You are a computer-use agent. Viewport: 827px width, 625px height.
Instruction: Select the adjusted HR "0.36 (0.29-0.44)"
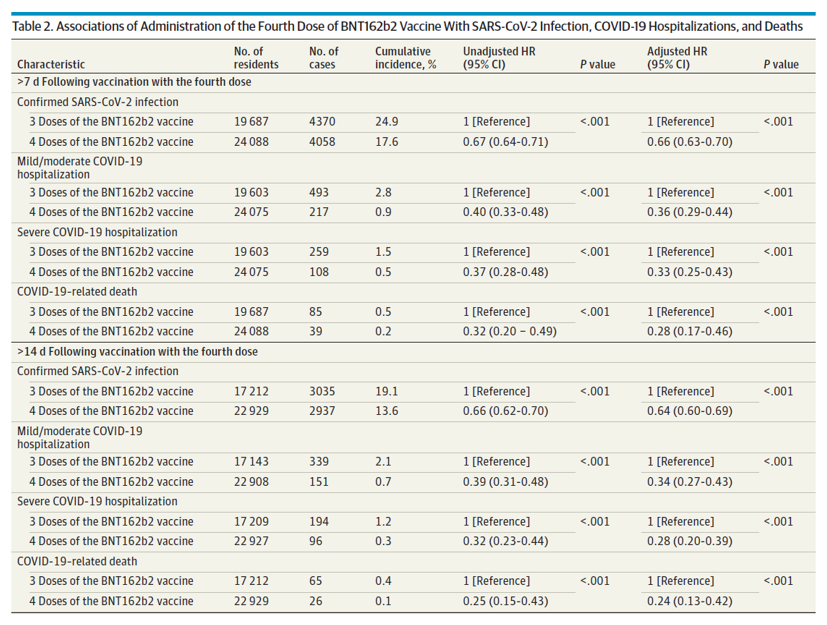(x=690, y=212)
